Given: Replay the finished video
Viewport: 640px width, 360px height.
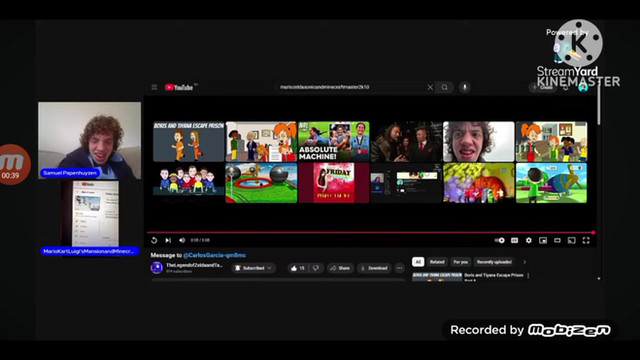Looking at the screenshot, I should (x=154, y=240).
